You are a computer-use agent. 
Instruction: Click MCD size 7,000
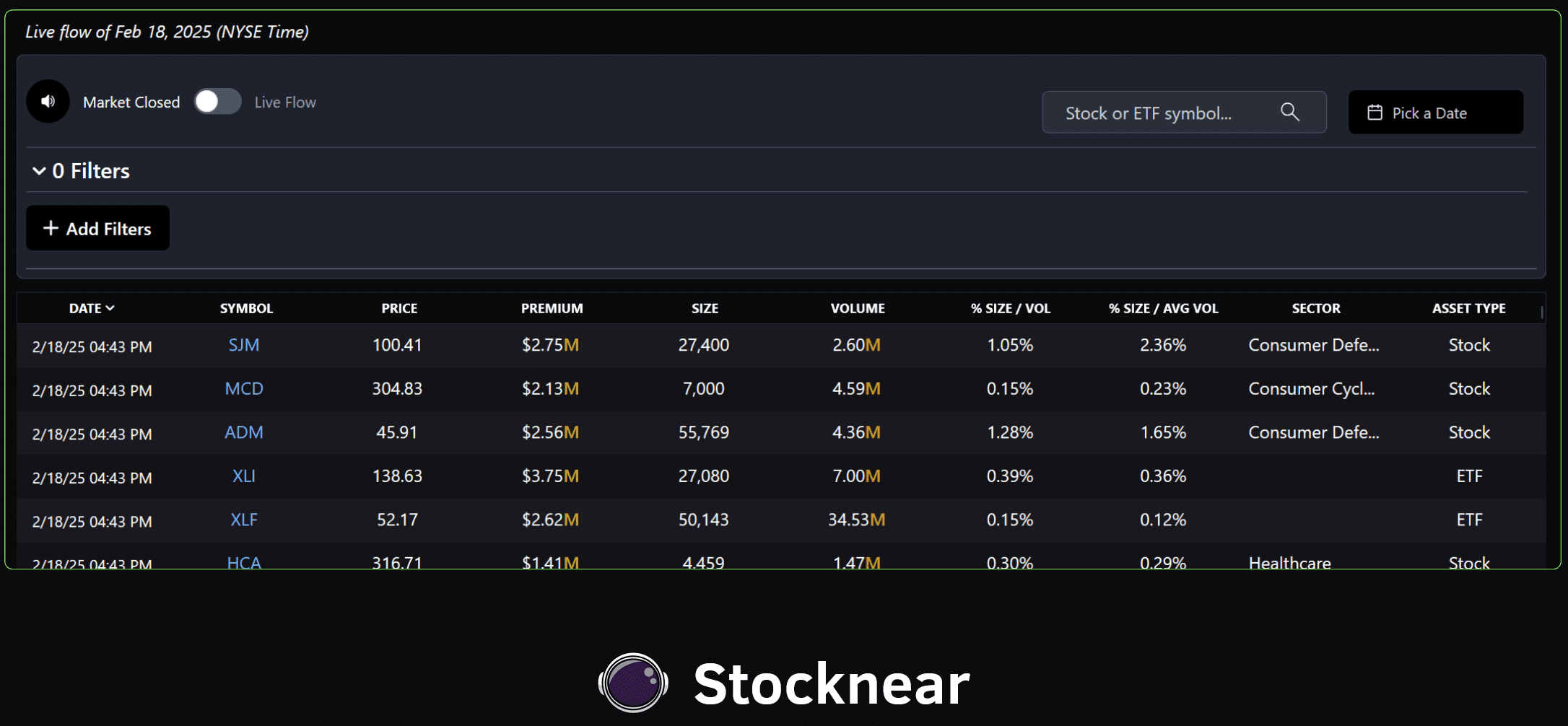click(x=704, y=388)
